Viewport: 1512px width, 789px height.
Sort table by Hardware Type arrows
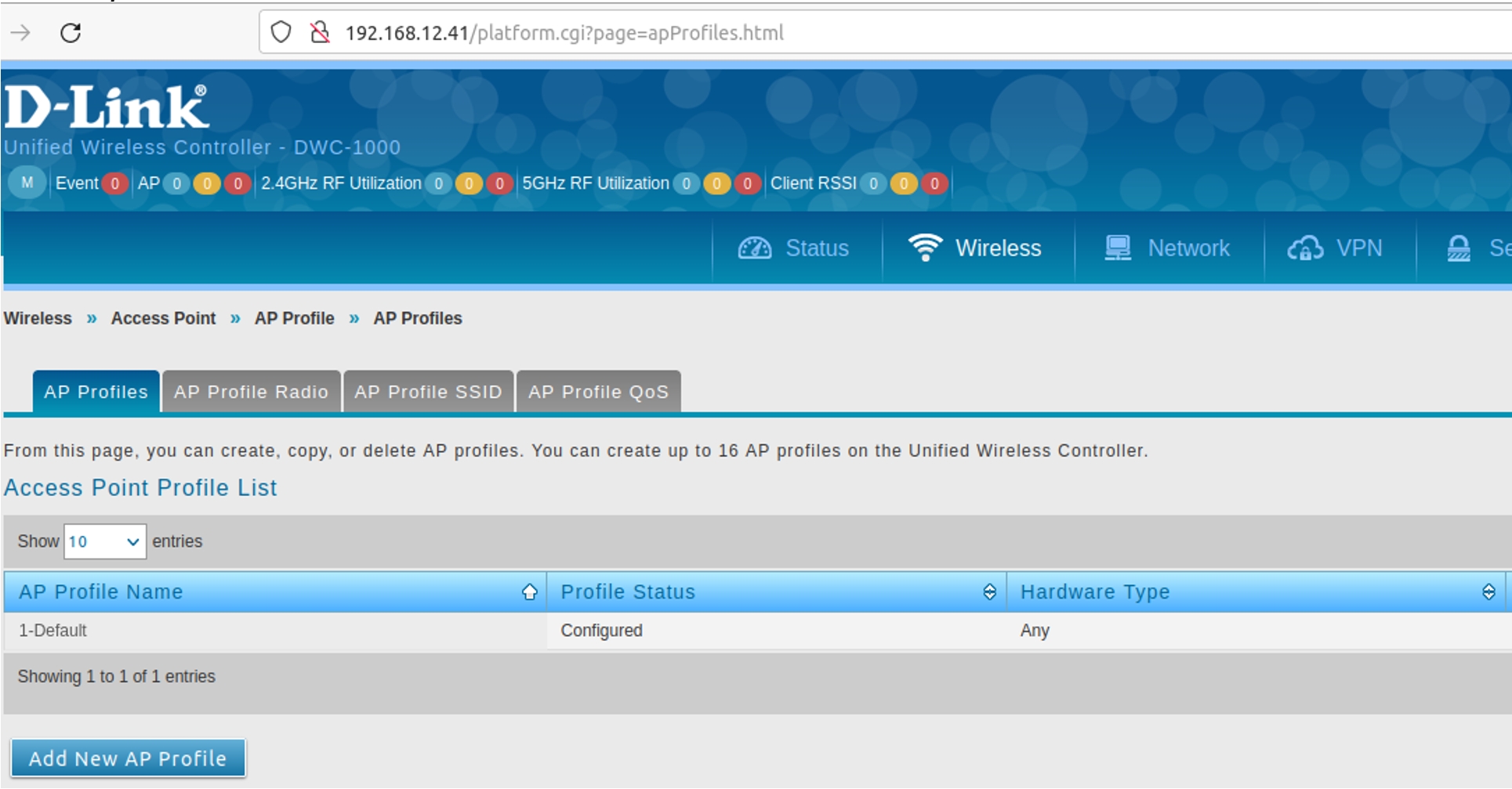[1488, 592]
